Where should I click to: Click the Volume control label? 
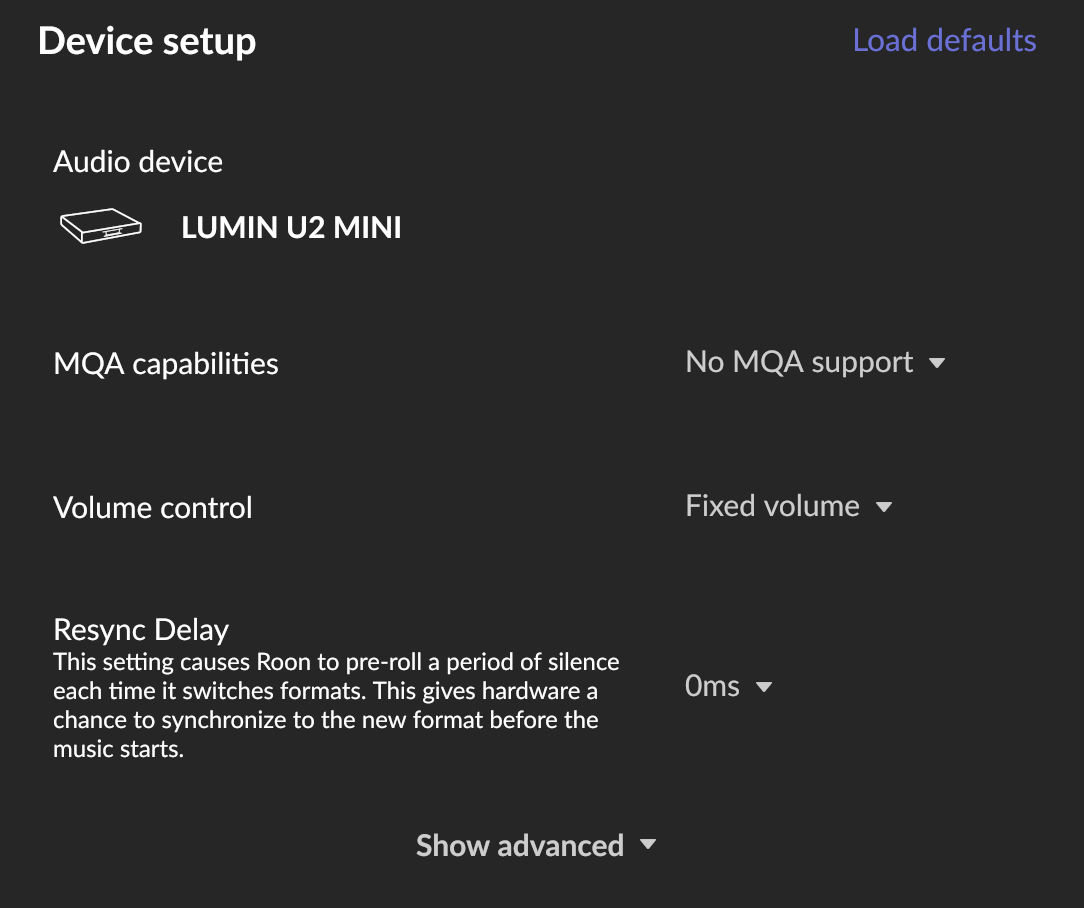(153, 507)
